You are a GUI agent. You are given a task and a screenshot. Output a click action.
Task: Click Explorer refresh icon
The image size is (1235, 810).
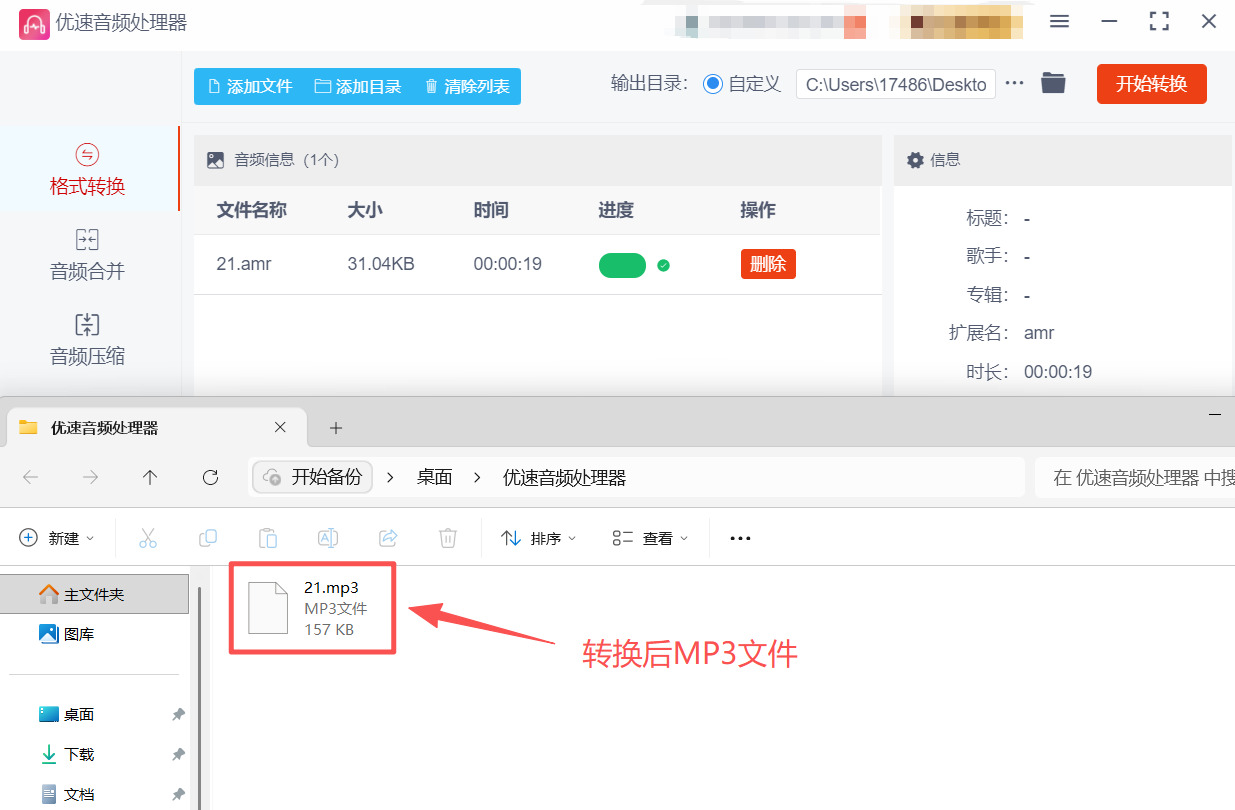coord(210,477)
